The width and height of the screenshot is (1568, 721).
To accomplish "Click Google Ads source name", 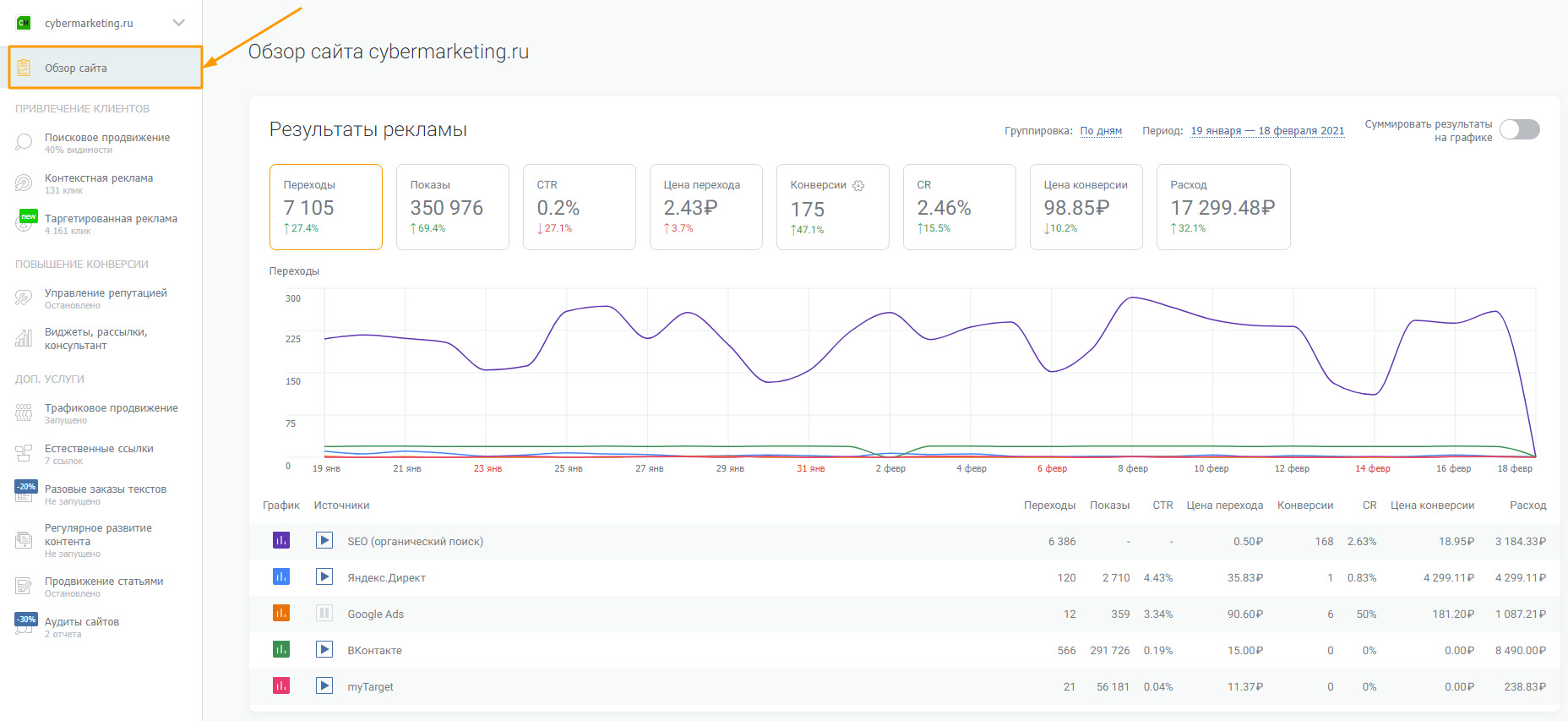I will (376, 614).
